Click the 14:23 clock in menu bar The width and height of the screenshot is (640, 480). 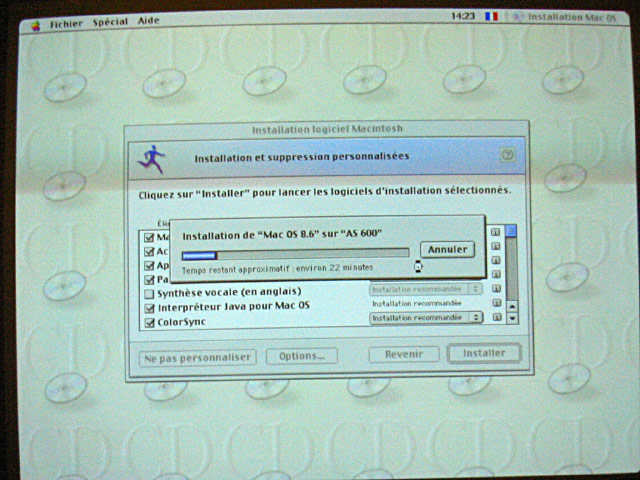pyautogui.click(x=463, y=16)
